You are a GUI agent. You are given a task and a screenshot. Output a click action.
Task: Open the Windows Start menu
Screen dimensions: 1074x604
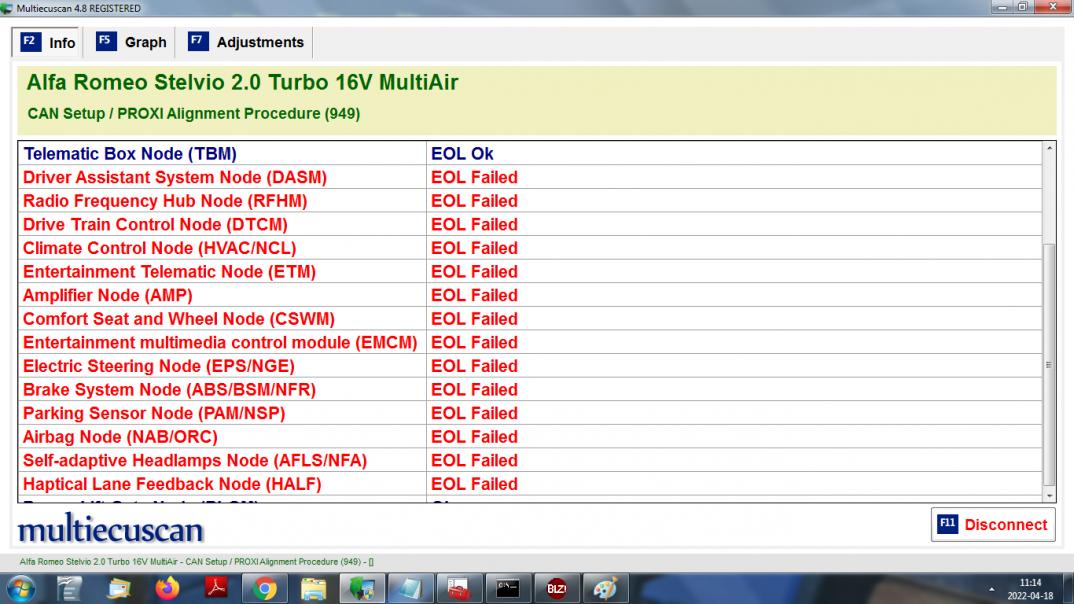pyautogui.click(x=21, y=588)
